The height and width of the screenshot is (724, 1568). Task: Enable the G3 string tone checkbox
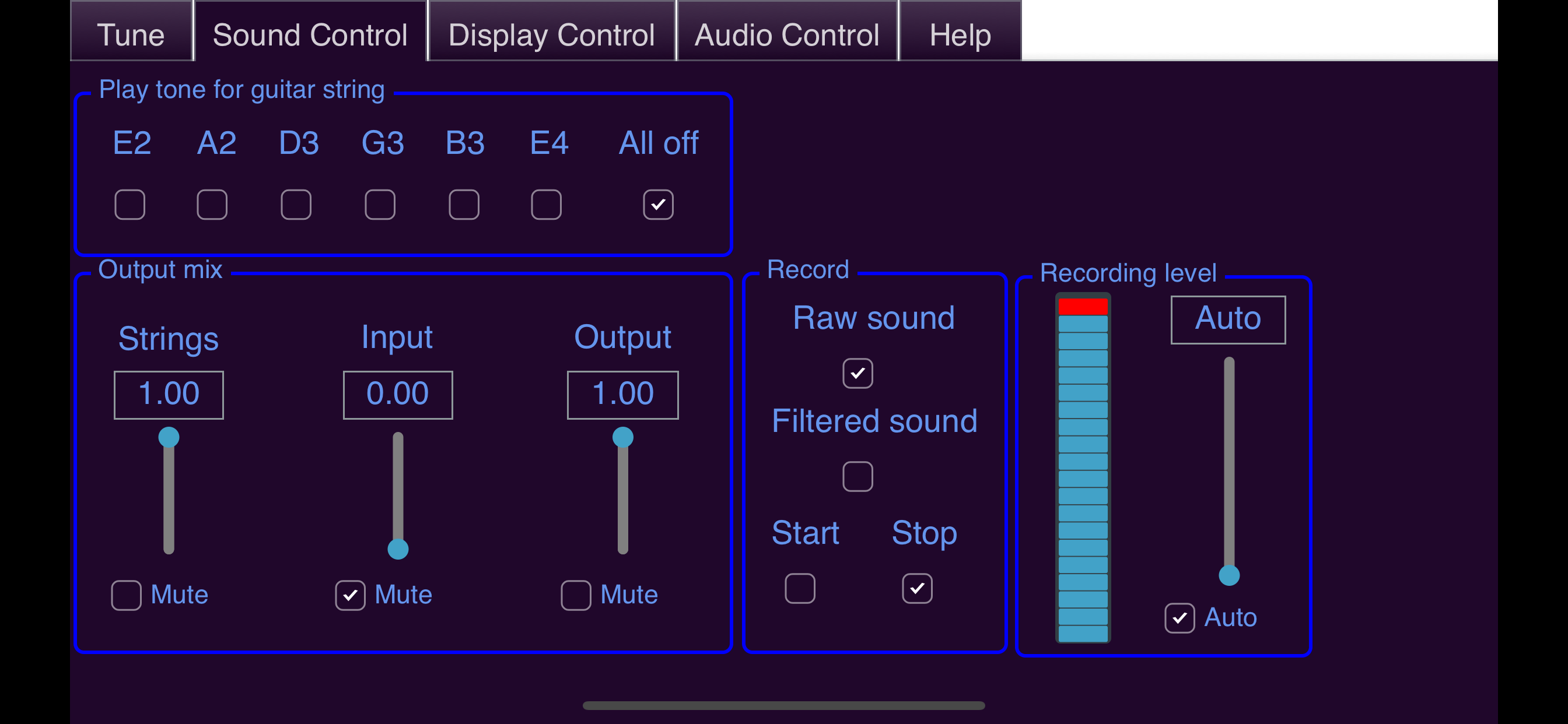click(380, 205)
